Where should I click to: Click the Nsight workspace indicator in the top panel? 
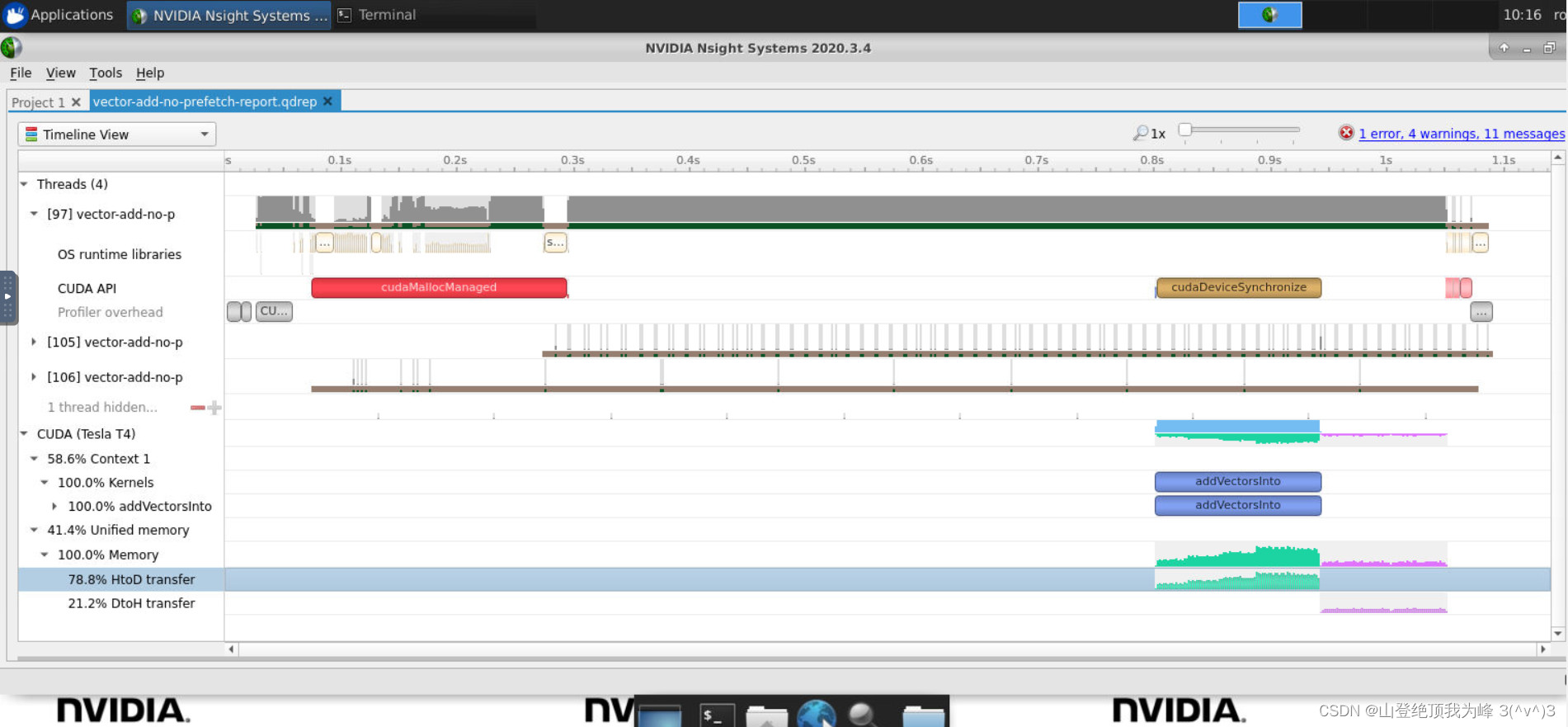1269,15
